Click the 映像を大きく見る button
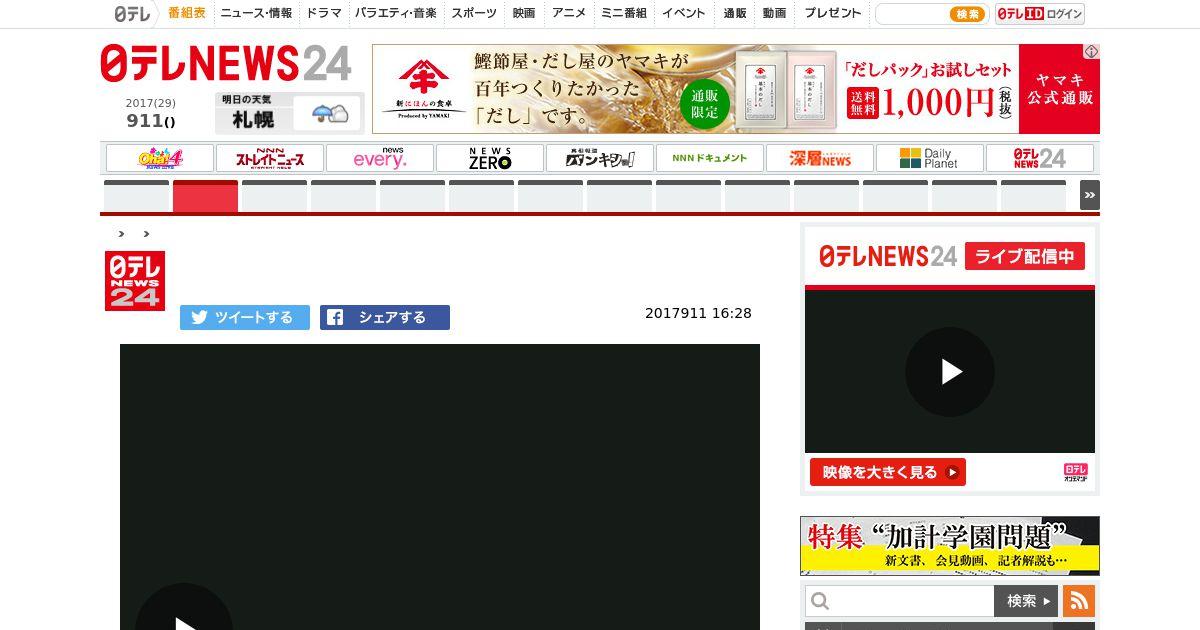Viewport: 1200px width, 630px height. click(x=888, y=472)
